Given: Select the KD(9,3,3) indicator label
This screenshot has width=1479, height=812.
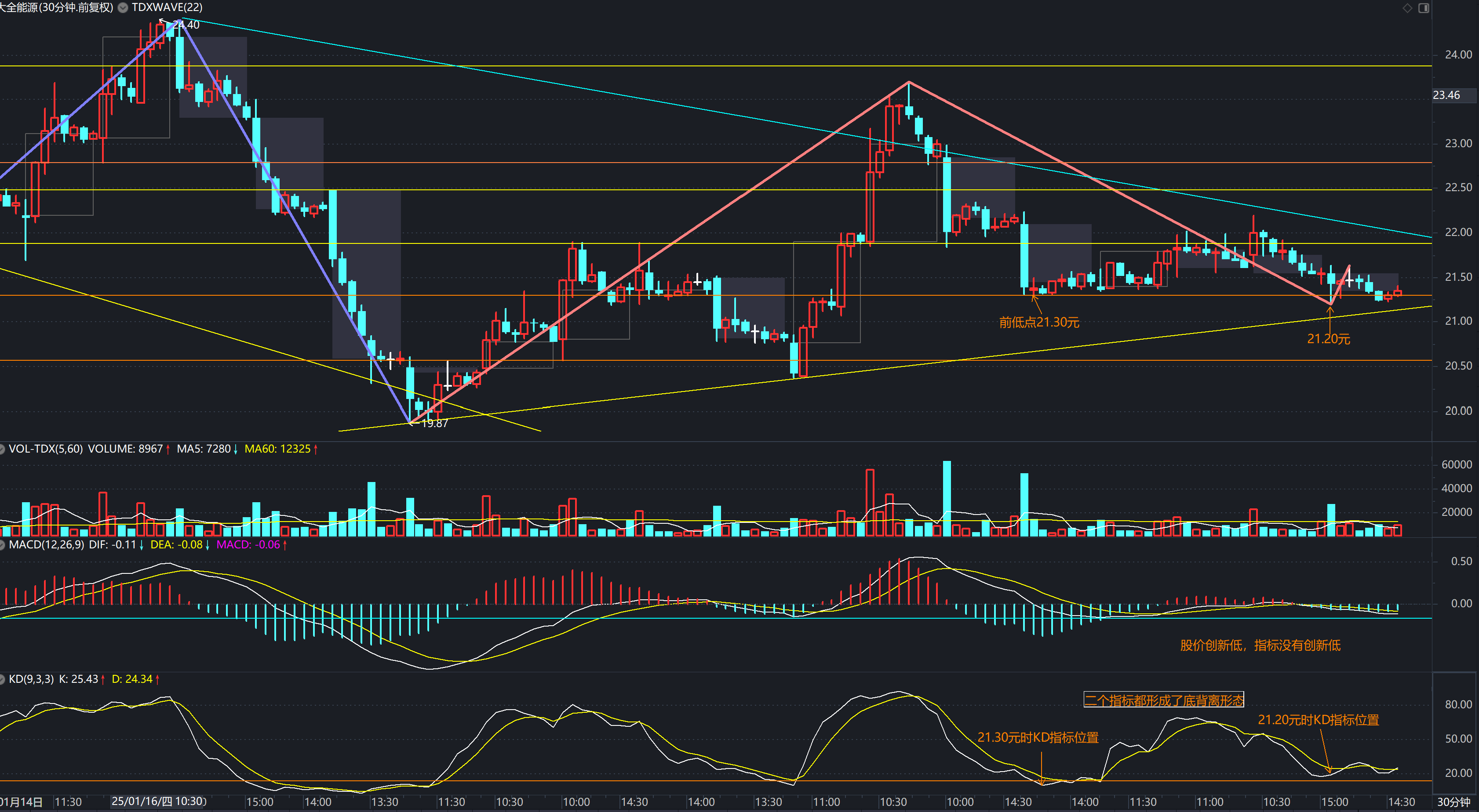Looking at the screenshot, I should point(31,679).
